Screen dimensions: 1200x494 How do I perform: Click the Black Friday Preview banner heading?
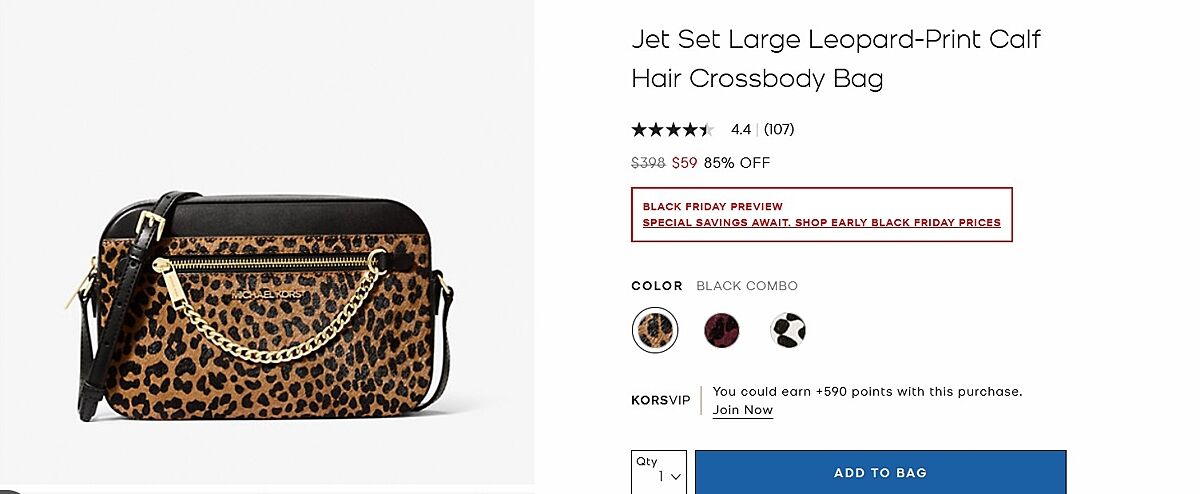[713, 207]
